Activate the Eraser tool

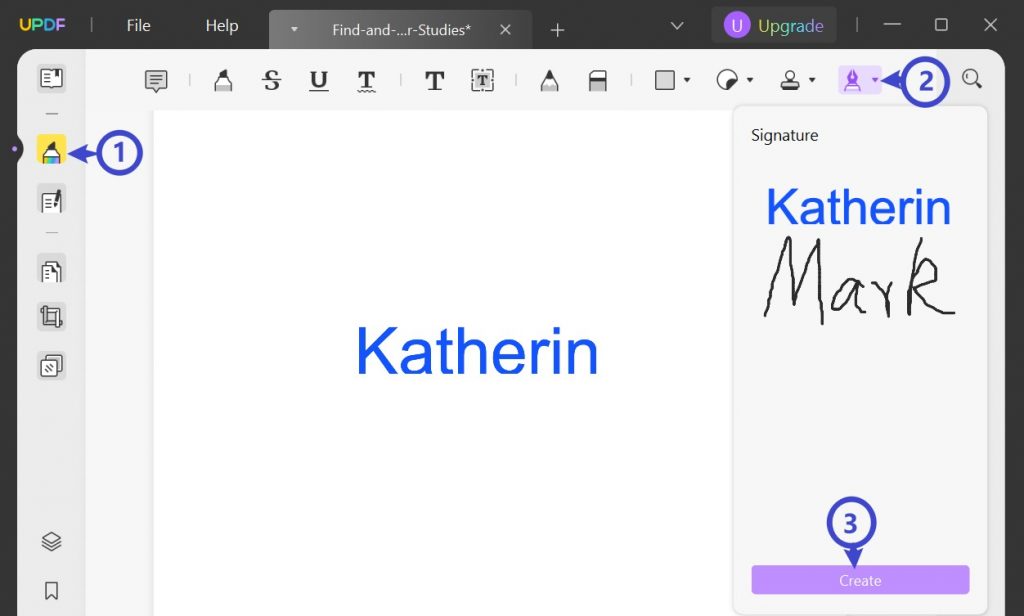pos(598,80)
